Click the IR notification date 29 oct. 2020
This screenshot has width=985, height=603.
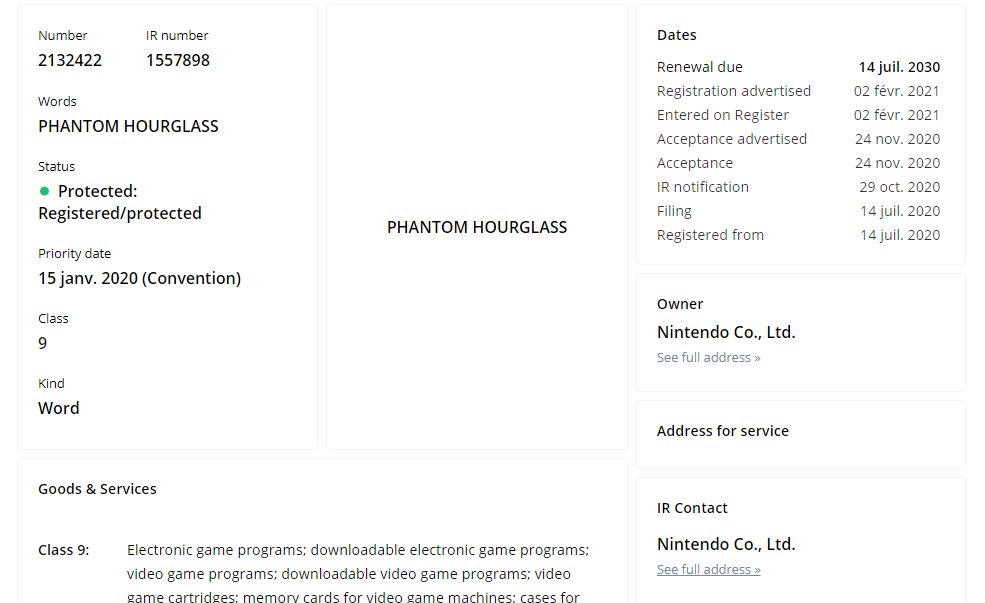click(x=900, y=187)
